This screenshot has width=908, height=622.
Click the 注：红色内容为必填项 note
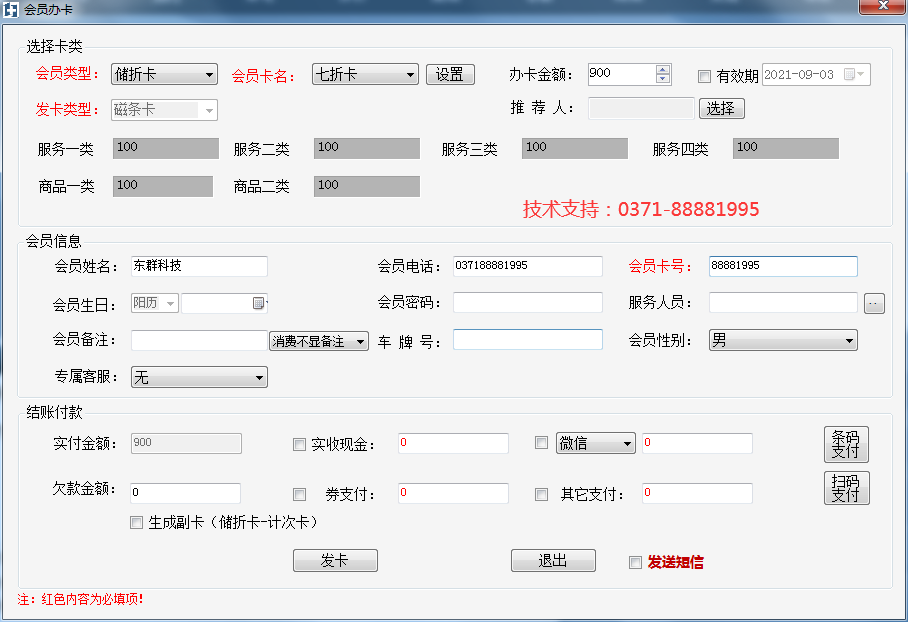[80, 599]
